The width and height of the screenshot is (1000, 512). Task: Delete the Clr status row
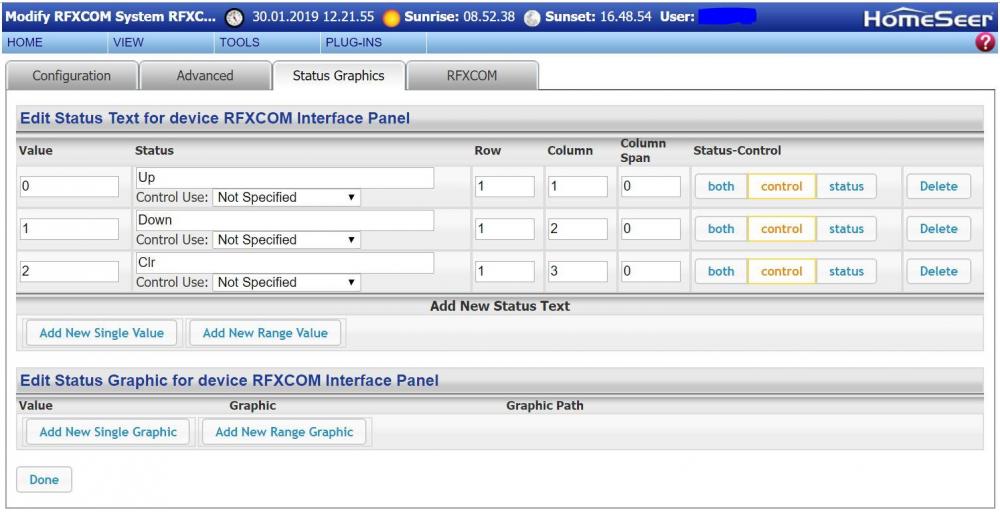[x=938, y=271]
